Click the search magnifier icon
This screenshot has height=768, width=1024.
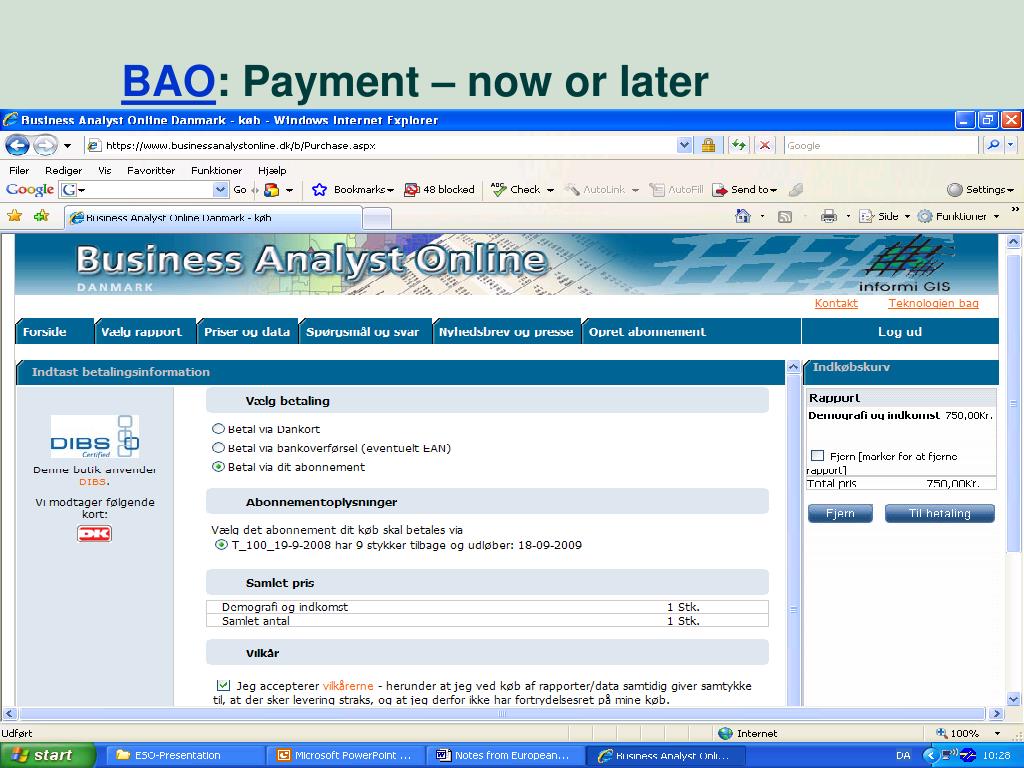click(993, 145)
